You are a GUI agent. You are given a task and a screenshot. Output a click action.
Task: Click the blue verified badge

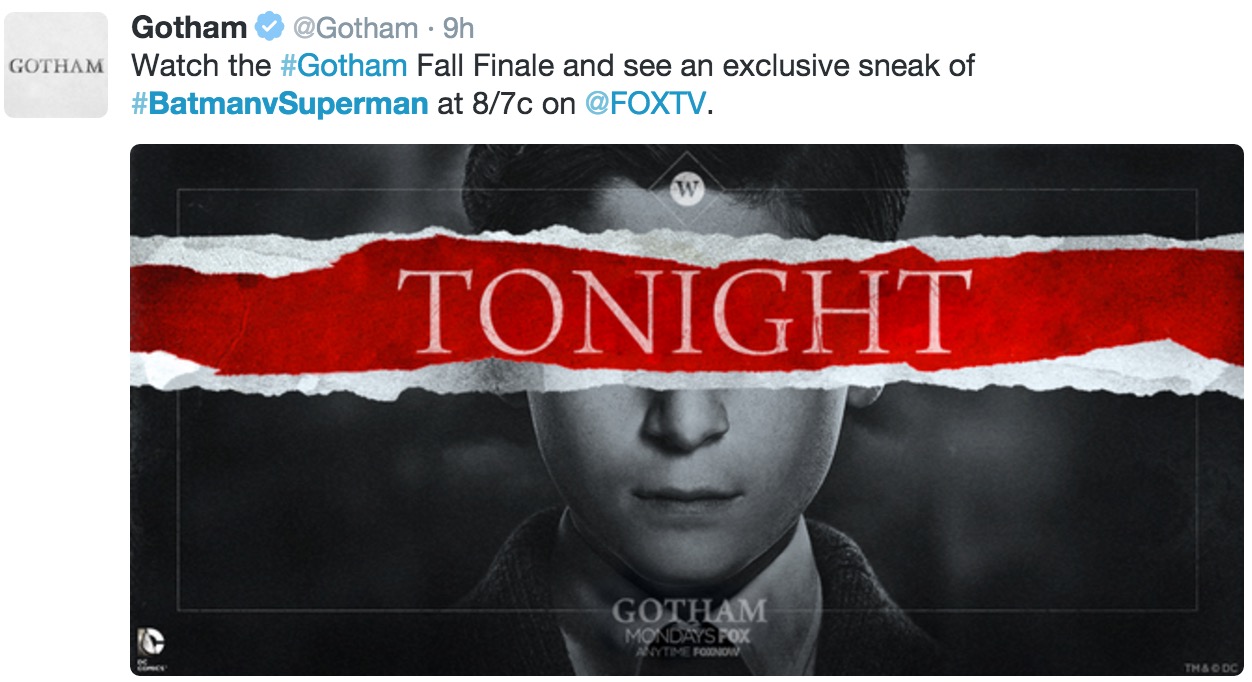coord(269,26)
